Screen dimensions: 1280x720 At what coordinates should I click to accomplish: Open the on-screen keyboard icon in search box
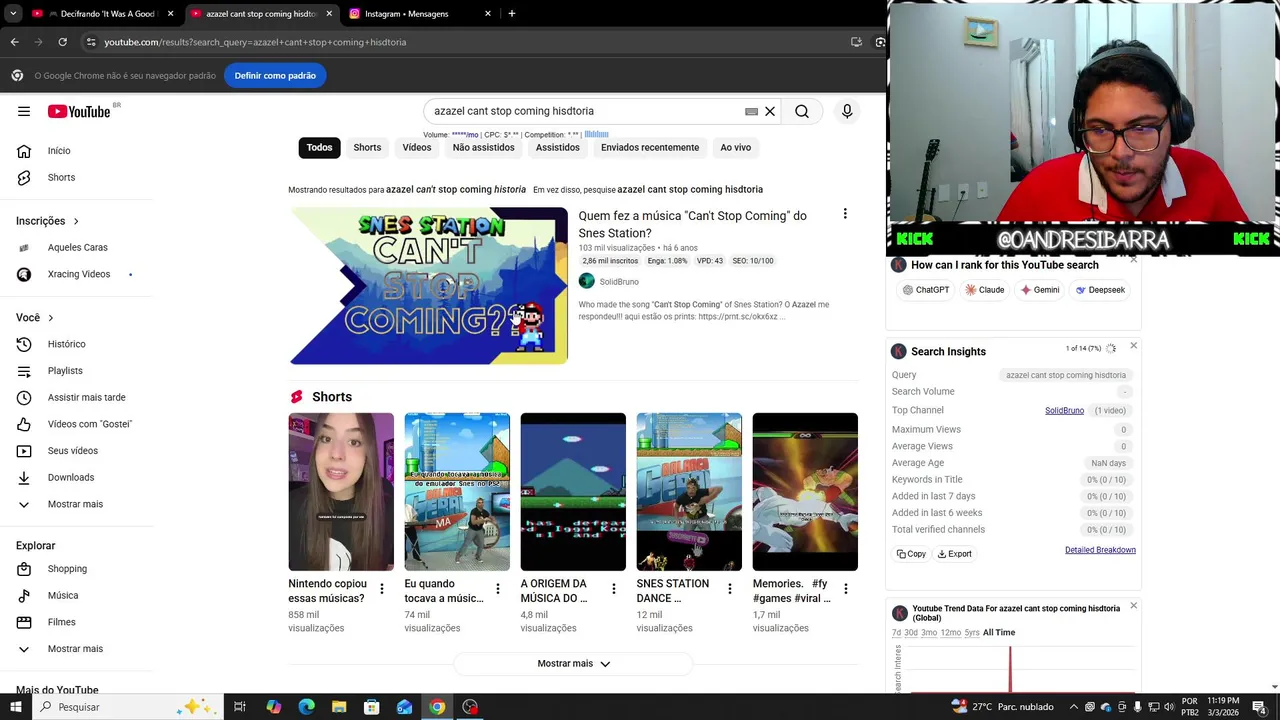751,112
